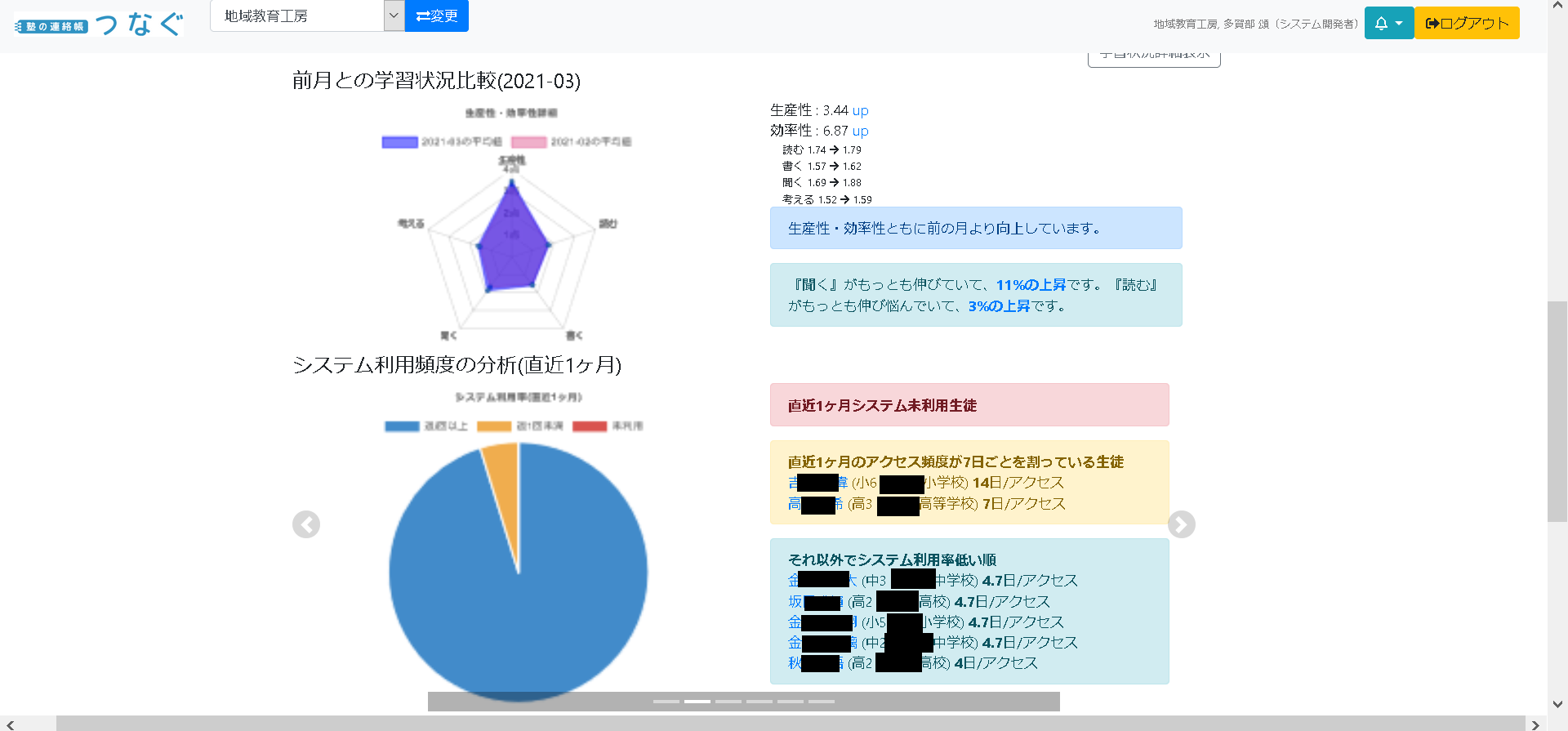Toggle red 未利用 pie legend item

click(x=608, y=426)
